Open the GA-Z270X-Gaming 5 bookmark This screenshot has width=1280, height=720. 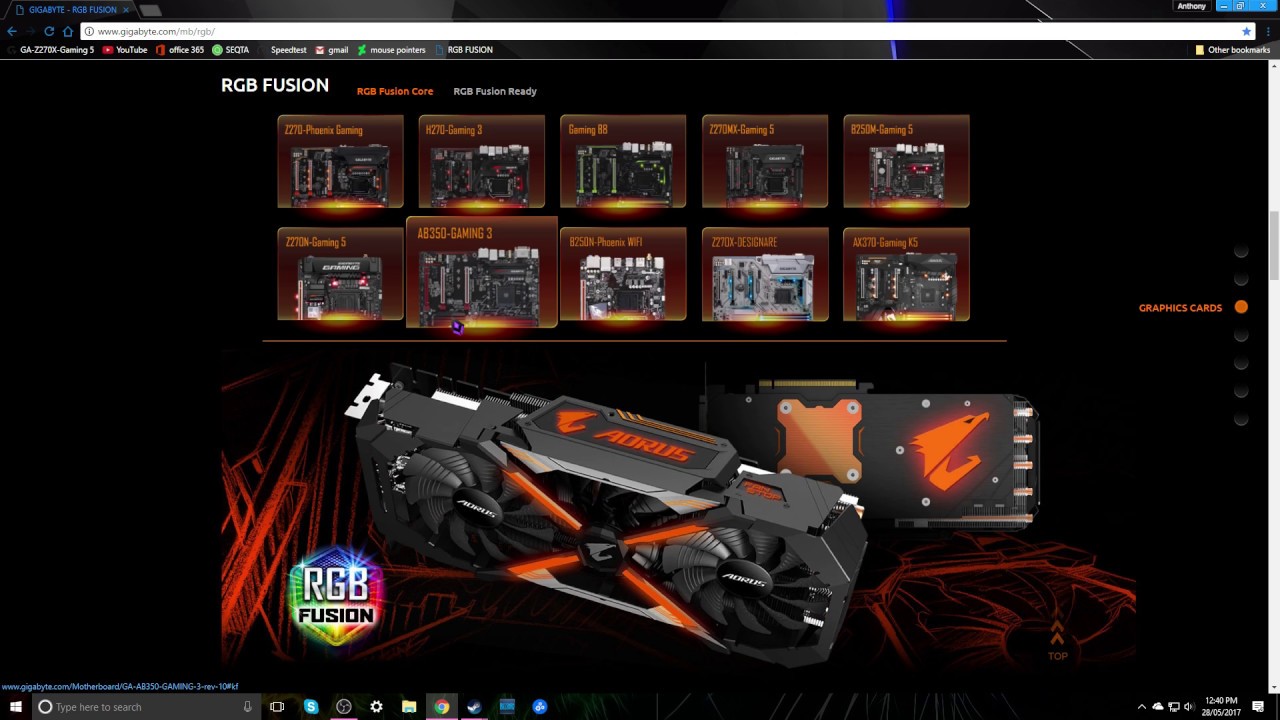50,50
